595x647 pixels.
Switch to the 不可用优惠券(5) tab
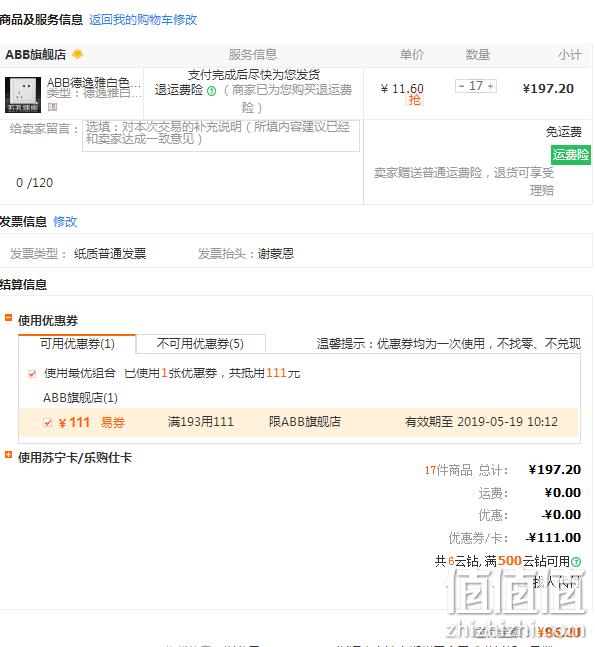click(x=201, y=344)
